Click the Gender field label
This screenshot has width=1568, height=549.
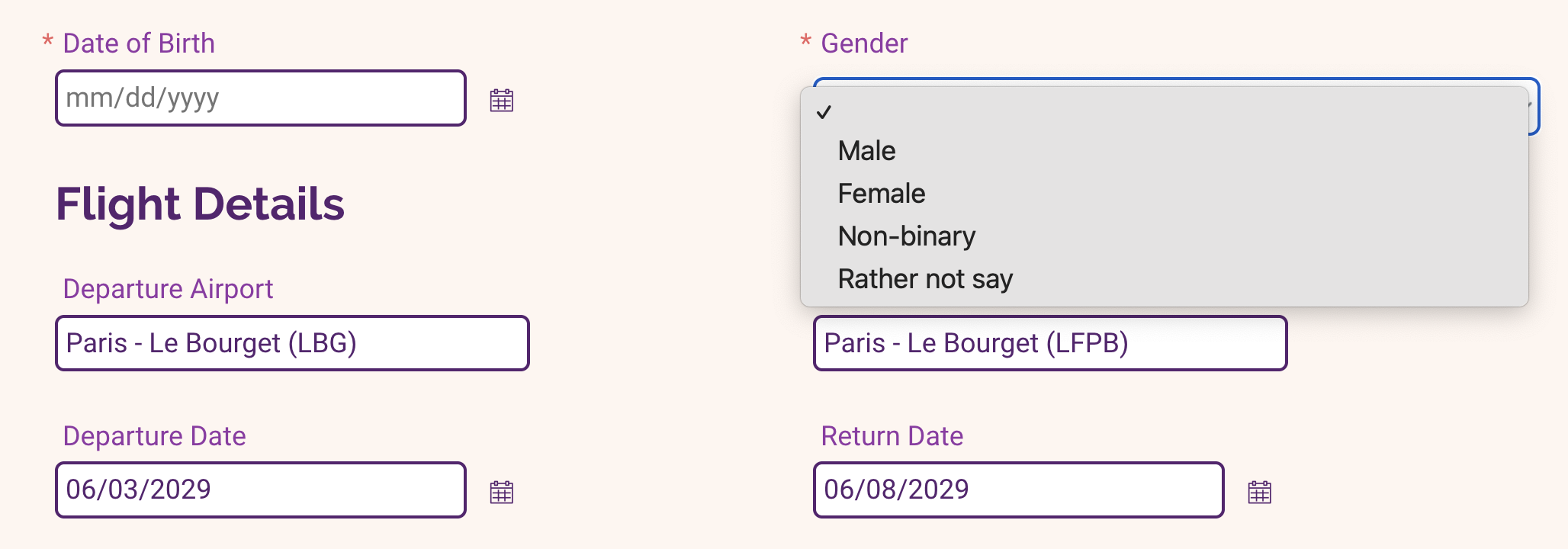tap(864, 43)
